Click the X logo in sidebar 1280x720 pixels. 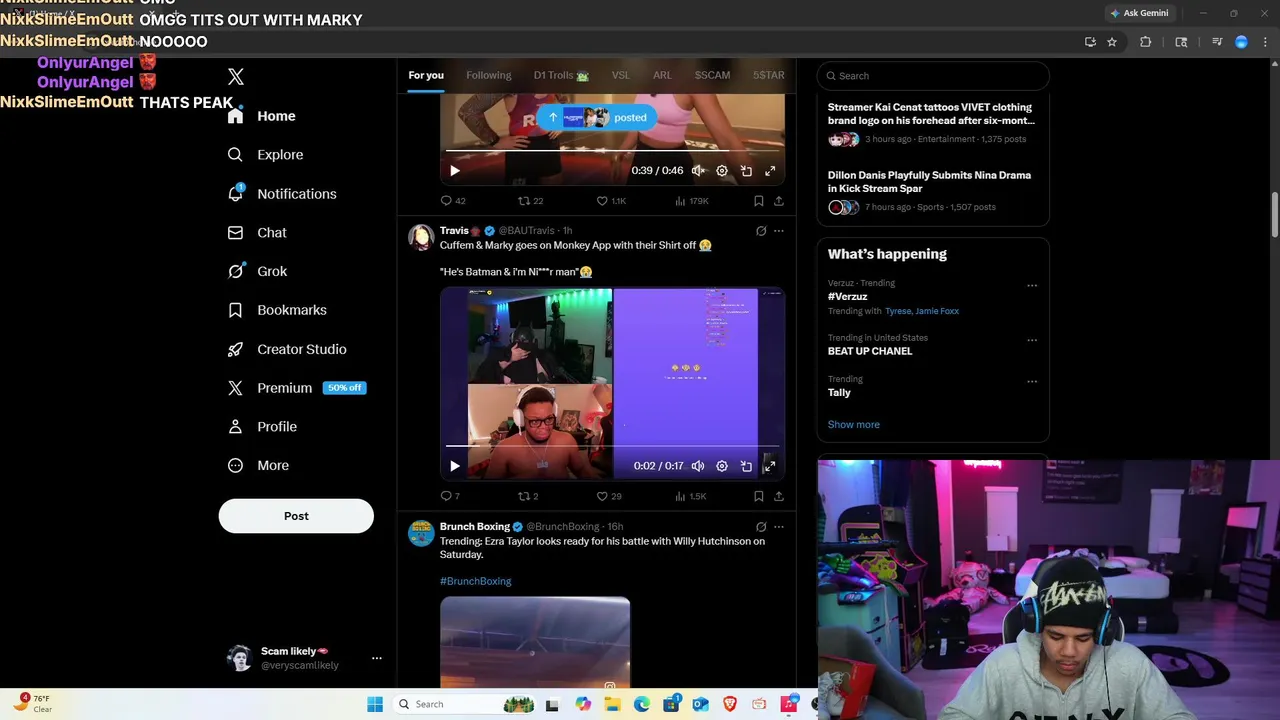(236, 77)
